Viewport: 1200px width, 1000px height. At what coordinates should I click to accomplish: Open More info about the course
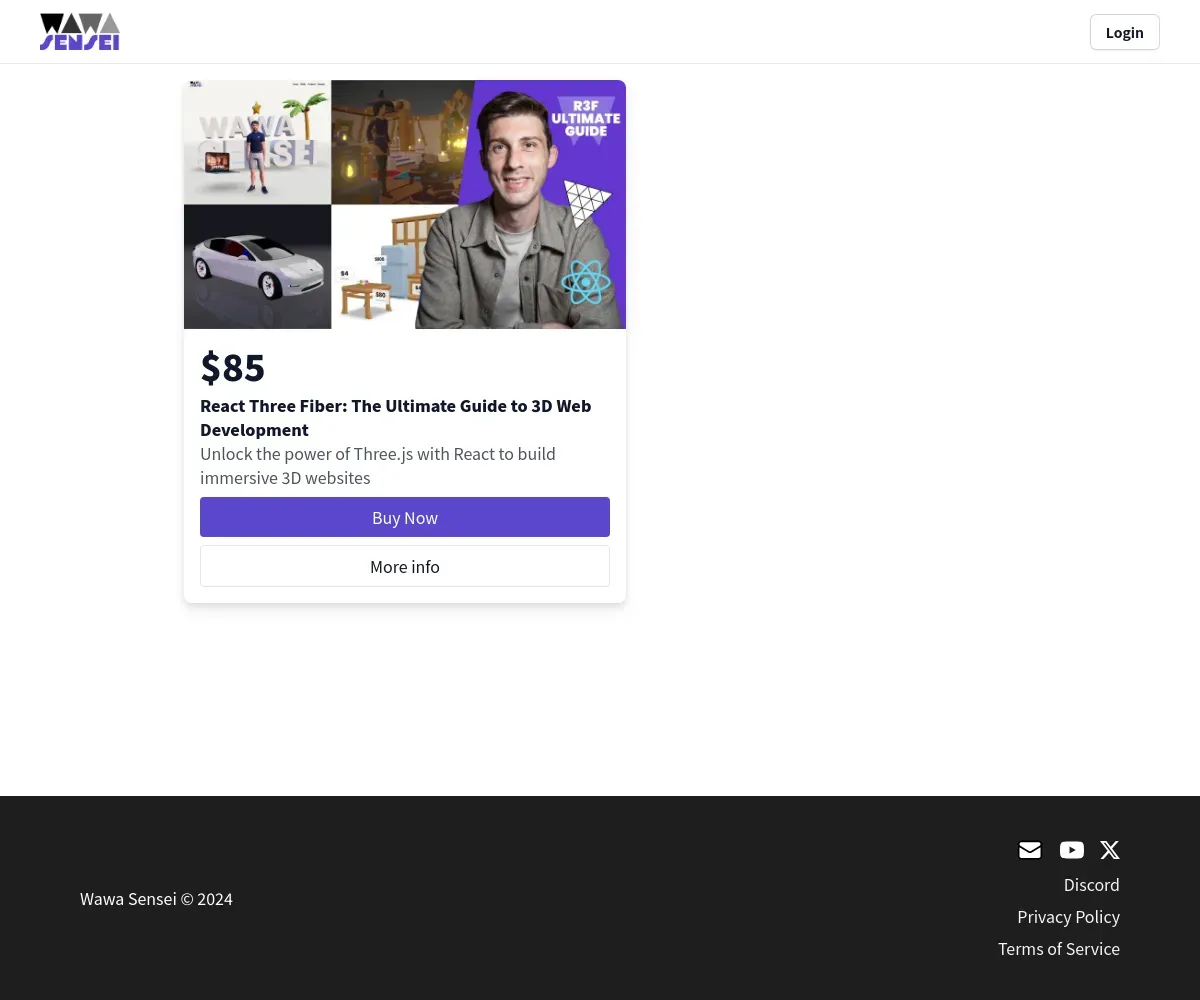click(405, 566)
